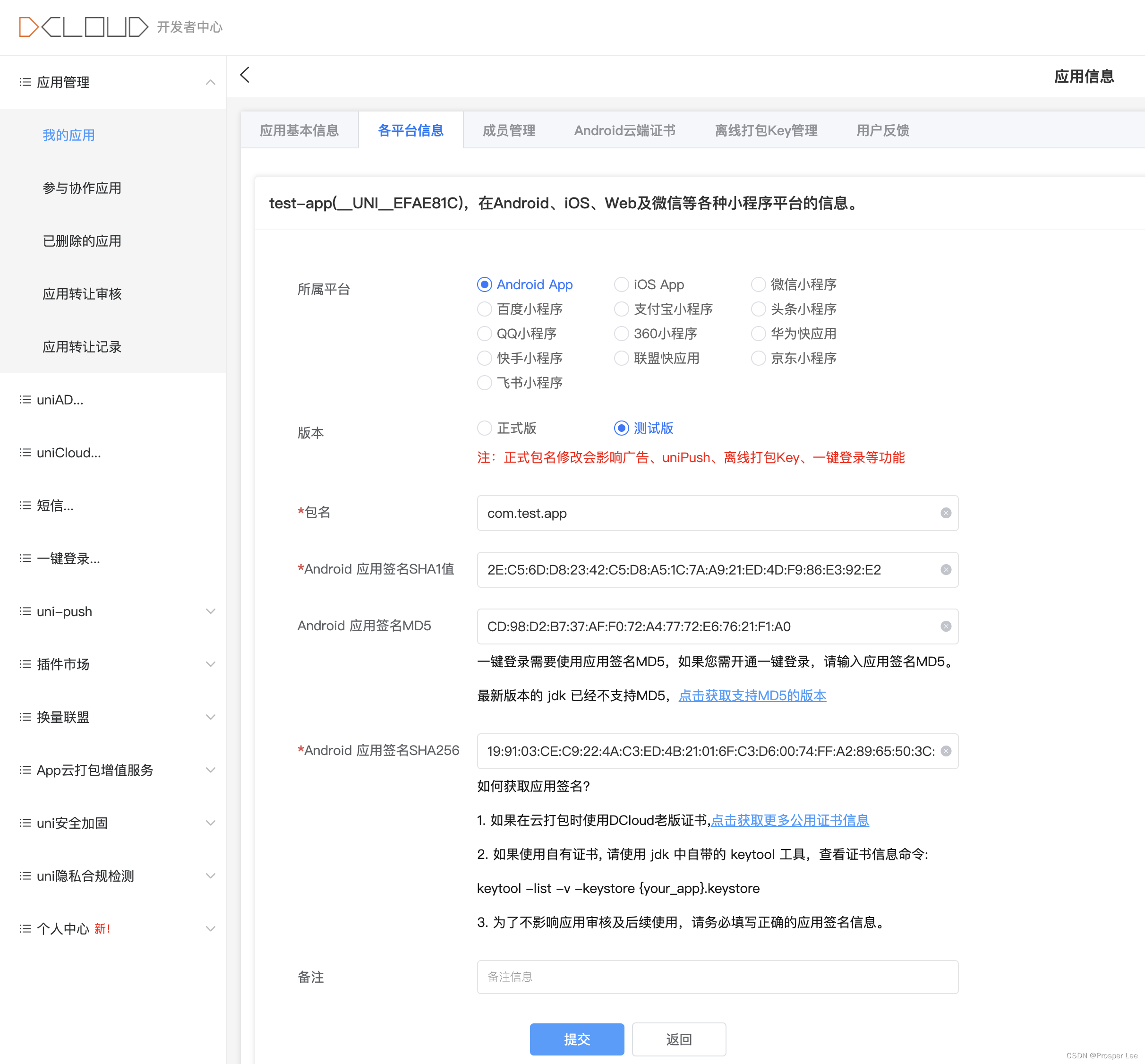The height and width of the screenshot is (1064, 1145).
Task: Open the 离线打包Key管理 tab
Action: (766, 131)
